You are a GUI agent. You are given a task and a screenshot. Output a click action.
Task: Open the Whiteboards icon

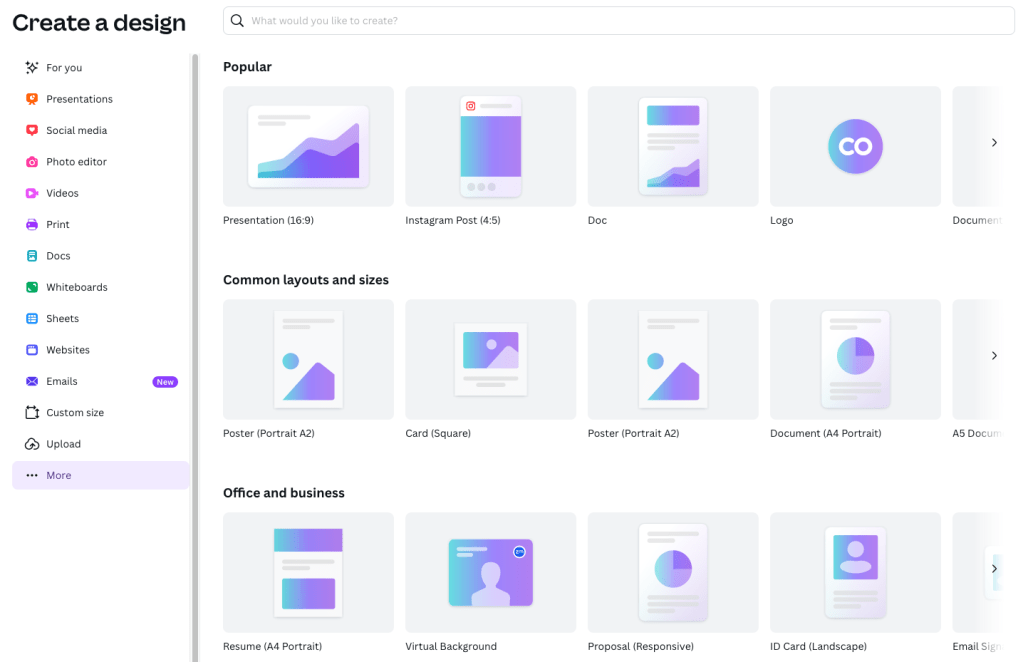coord(32,287)
